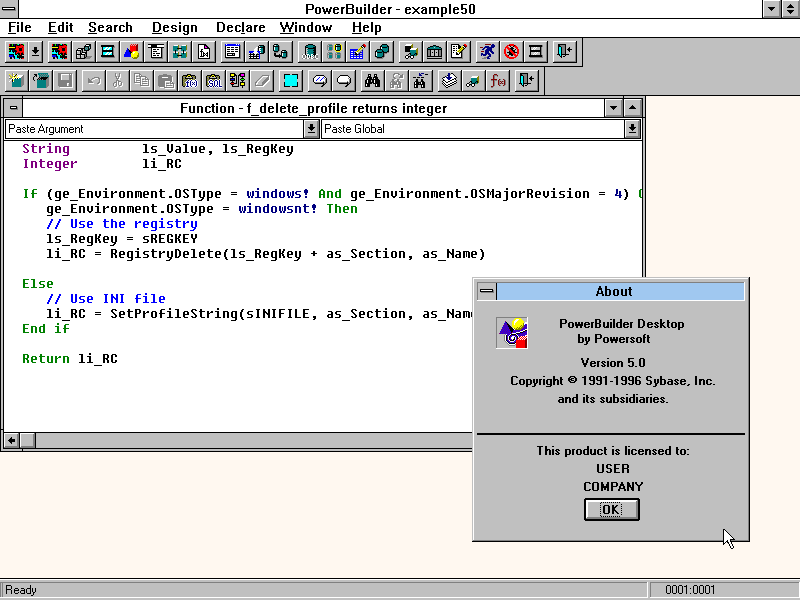Image resolution: width=800 pixels, height=600 pixels.
Task: Click the Uncomment selection bubble icon
Action: [344, 81]
